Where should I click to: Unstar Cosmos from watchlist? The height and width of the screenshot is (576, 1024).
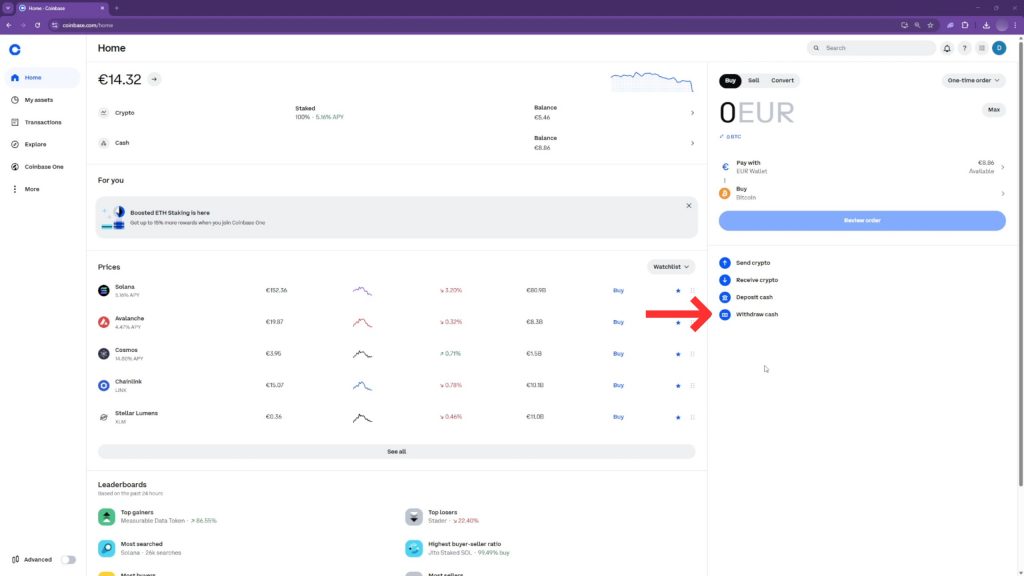(678, 354)
